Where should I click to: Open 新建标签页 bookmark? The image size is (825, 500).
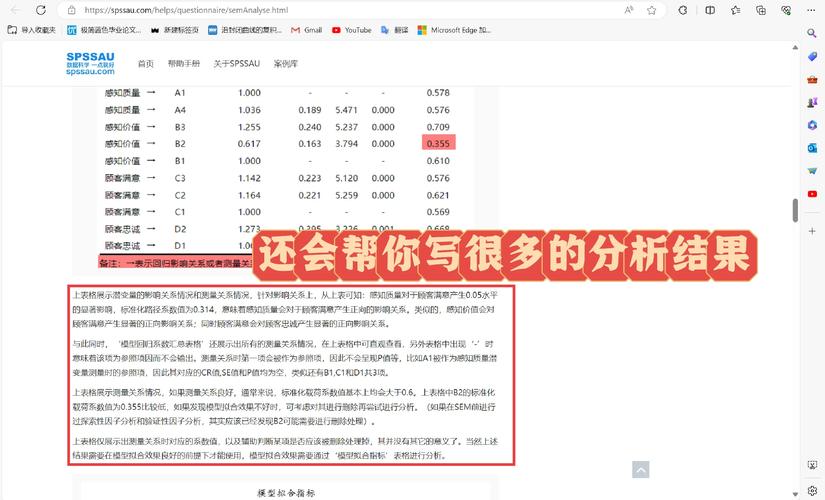[175, 31]
